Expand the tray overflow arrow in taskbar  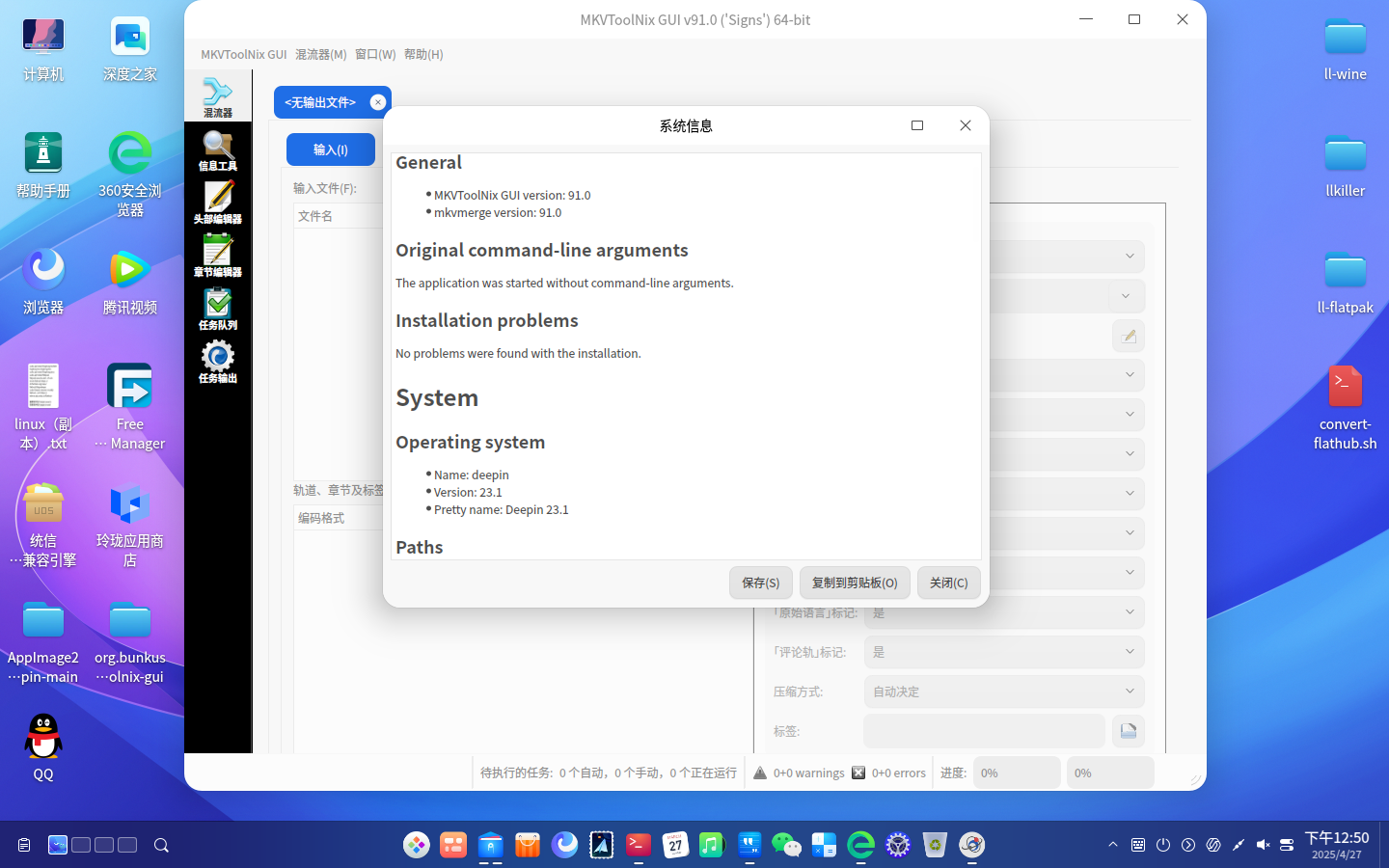(x=1113, y=845)
